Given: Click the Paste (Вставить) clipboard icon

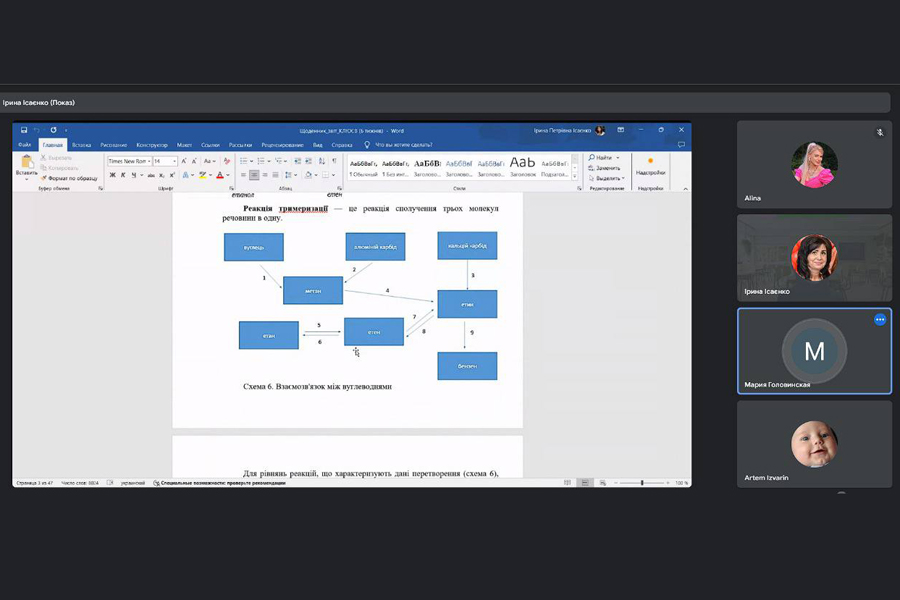Looking at the screenshot, I should 27,163.
